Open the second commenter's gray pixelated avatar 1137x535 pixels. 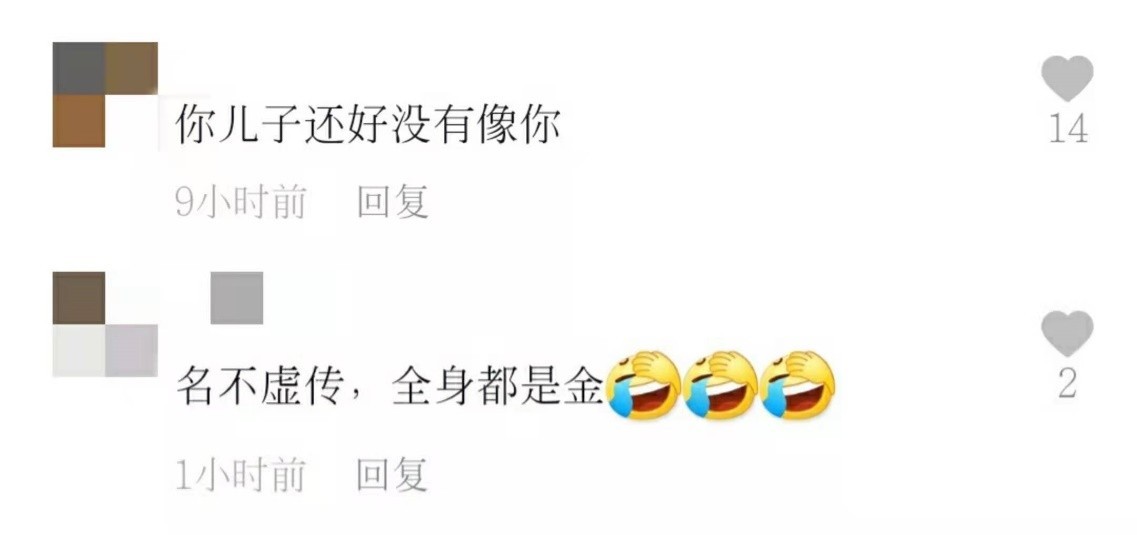point(105,324)
